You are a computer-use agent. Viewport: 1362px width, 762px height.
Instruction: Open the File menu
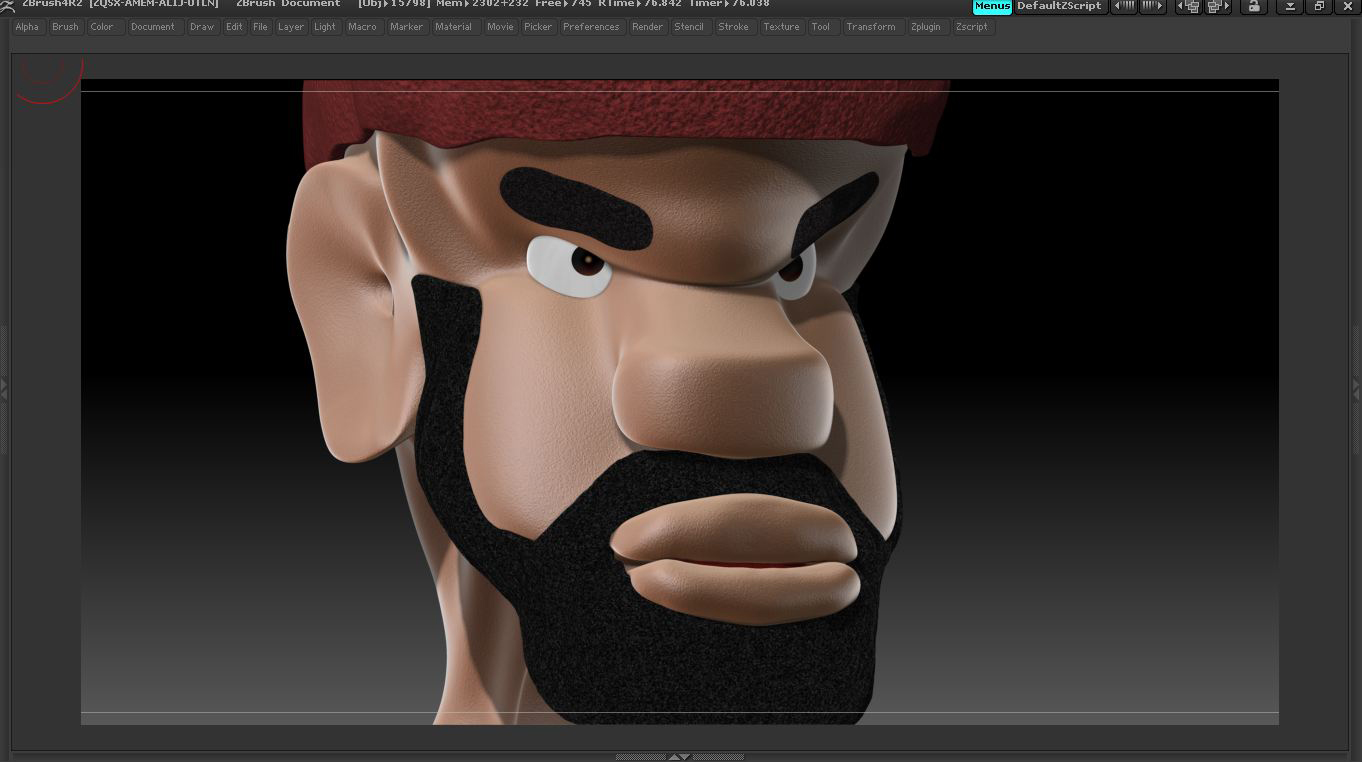[260, 27]
